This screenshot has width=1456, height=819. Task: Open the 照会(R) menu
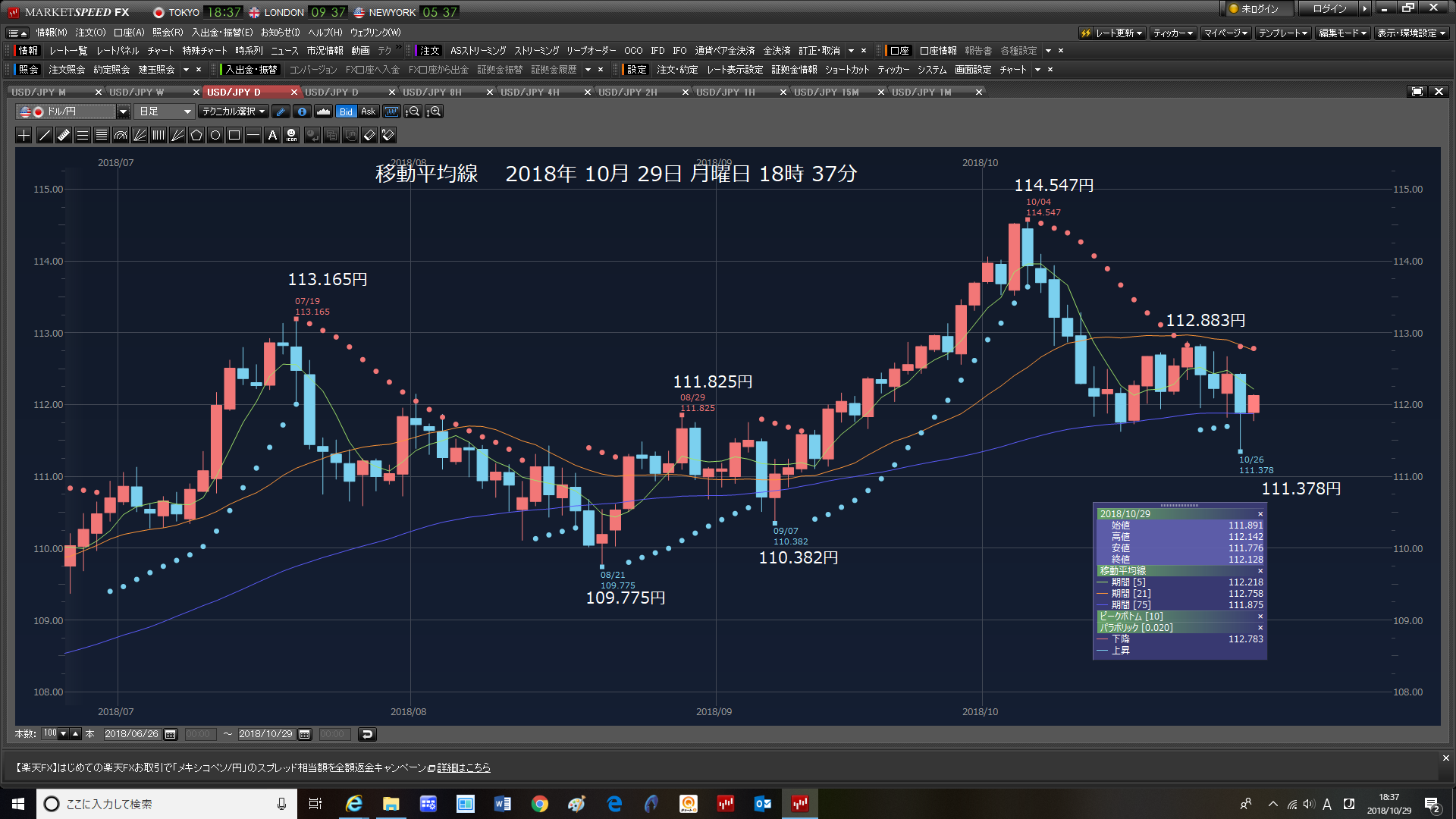point(168,33)
